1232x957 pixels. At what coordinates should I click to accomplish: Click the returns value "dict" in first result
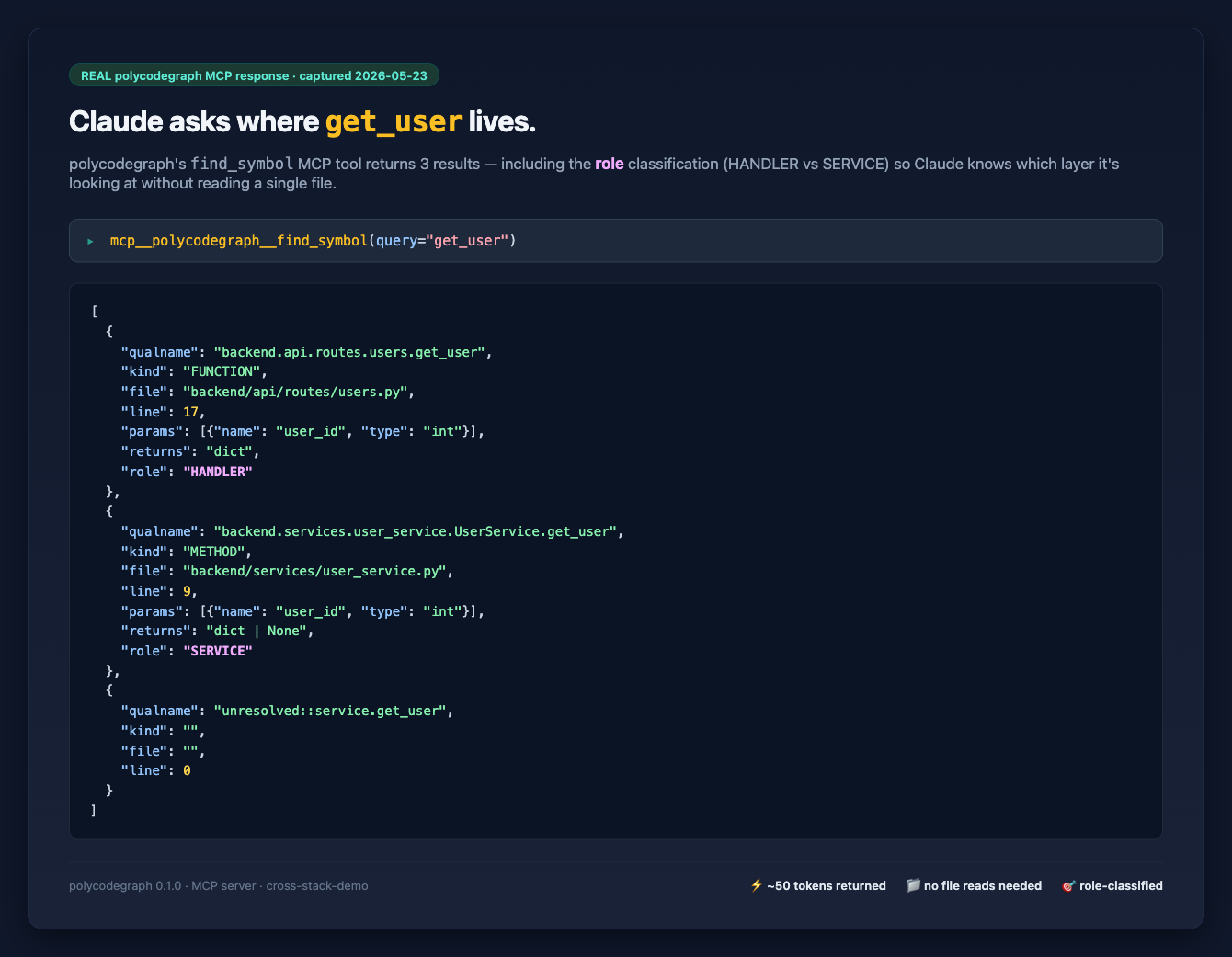(x=230, y=451)
